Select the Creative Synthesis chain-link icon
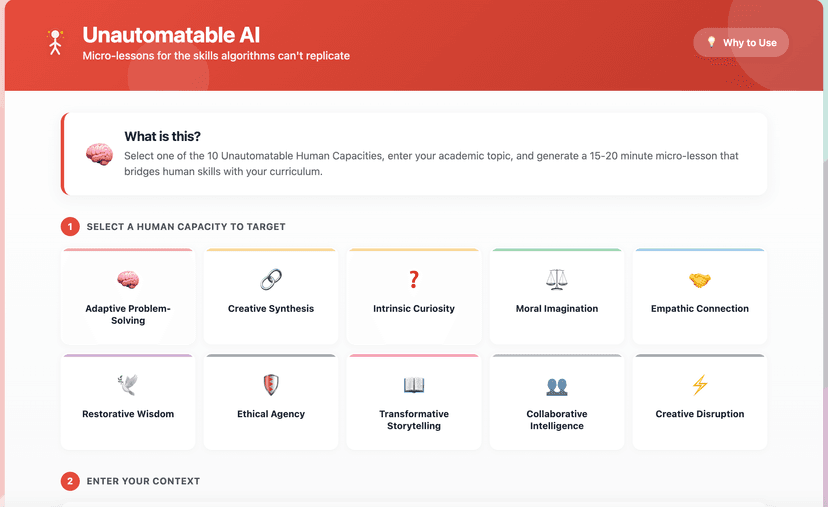The width and height of the screenshot is (828, 507). pyautogui.click(x=271, y=280)
